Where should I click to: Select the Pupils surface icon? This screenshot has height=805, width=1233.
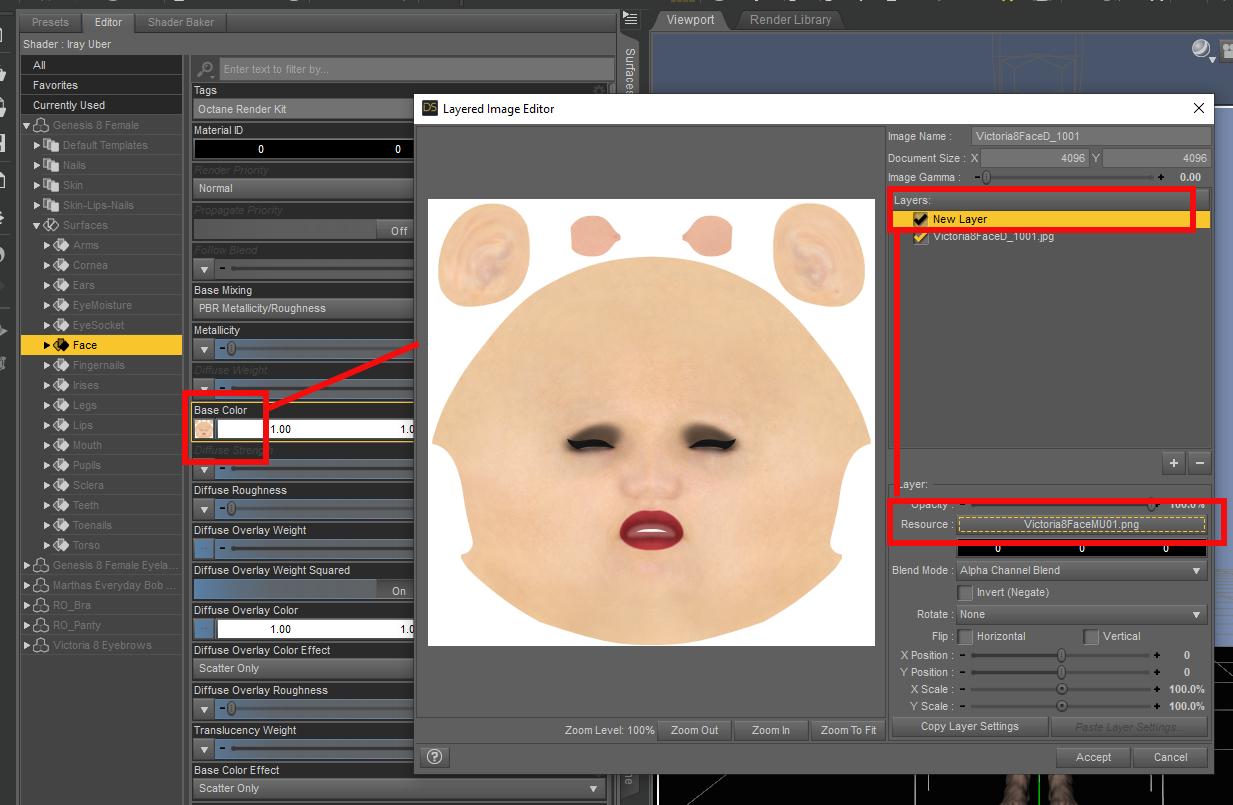click(61, 465)
